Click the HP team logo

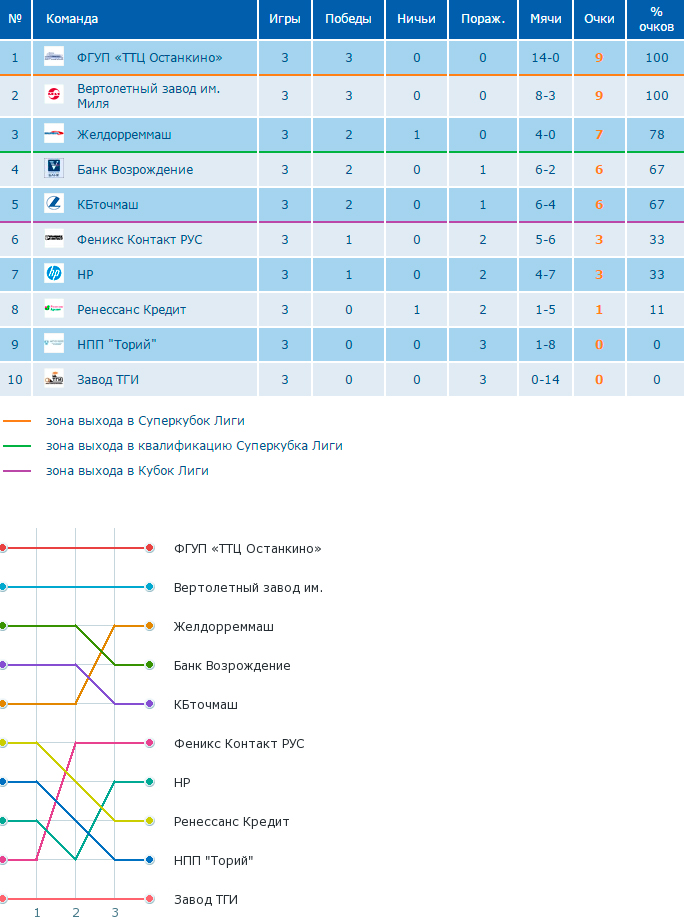pyautogui.click(x=54, y=273)
